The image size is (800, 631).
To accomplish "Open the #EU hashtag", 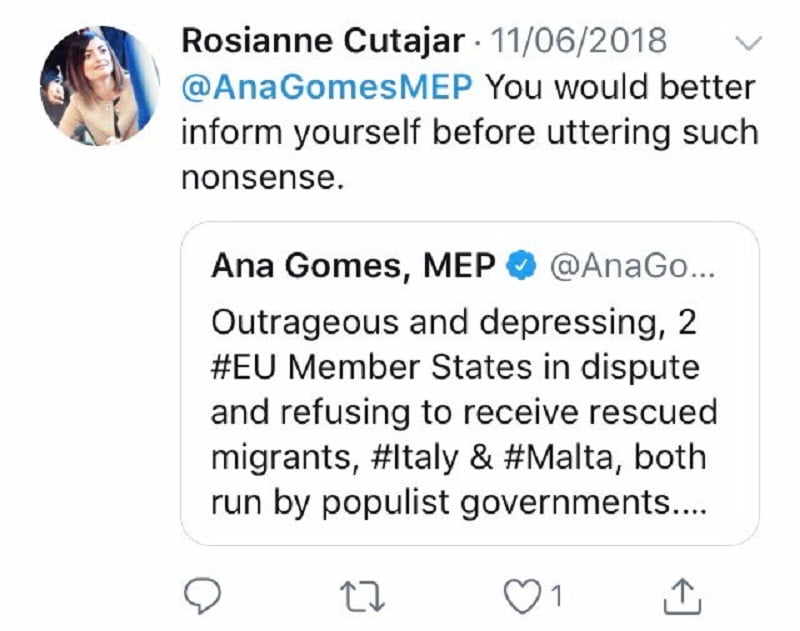I will click(247, 367).
